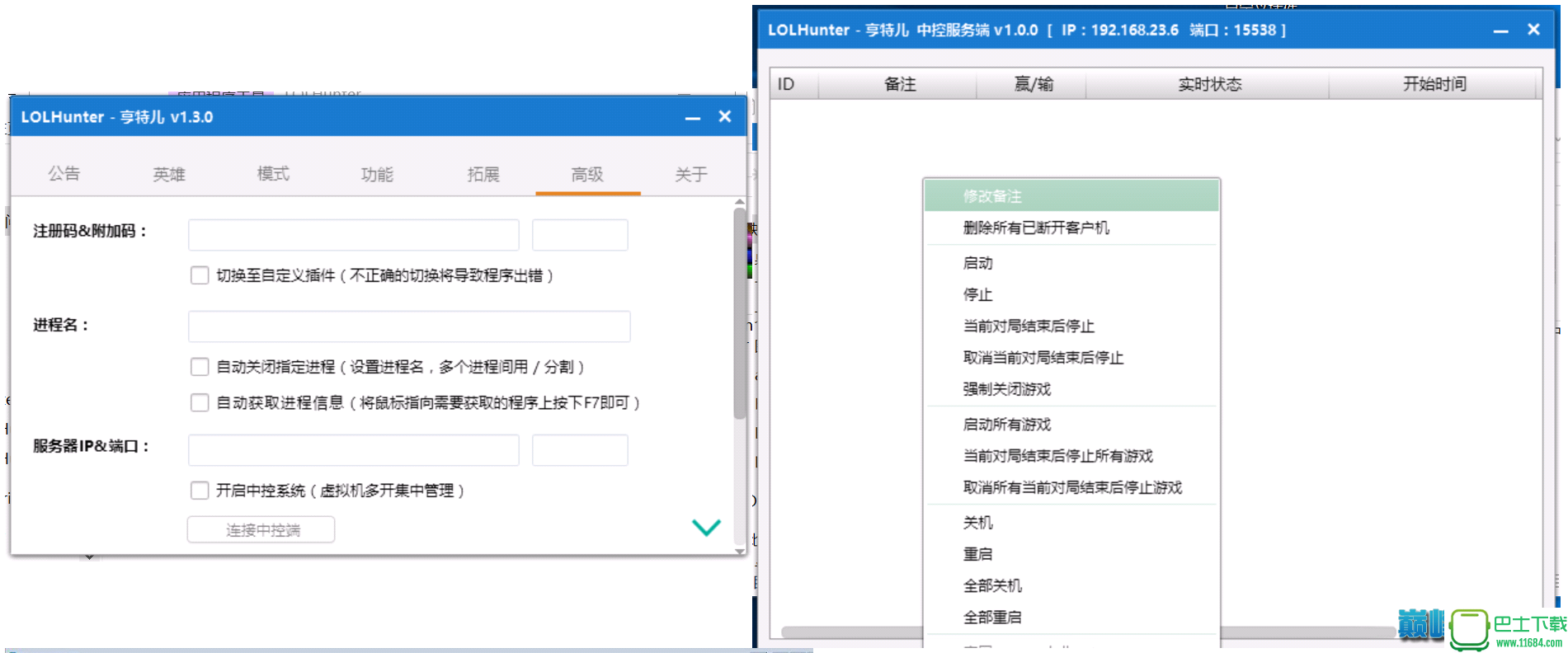
Task: Choose 修改备注 in context menu
Action: pos(1071,196)
